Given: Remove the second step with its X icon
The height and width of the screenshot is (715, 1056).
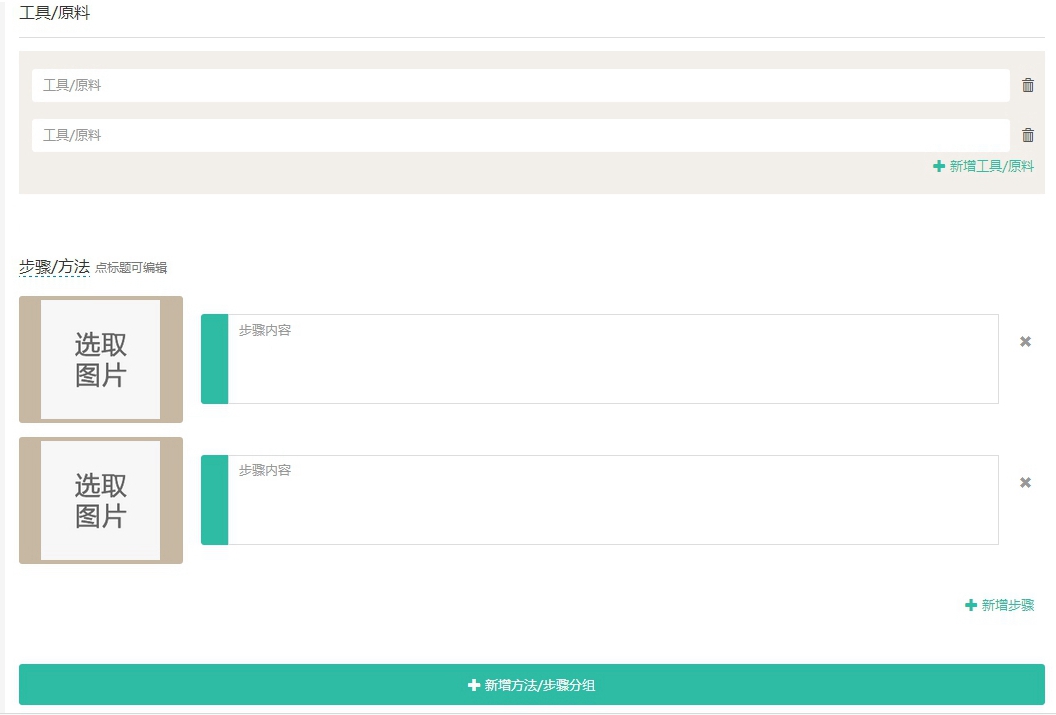Looking at the screenshot, I should (1025, 483).
